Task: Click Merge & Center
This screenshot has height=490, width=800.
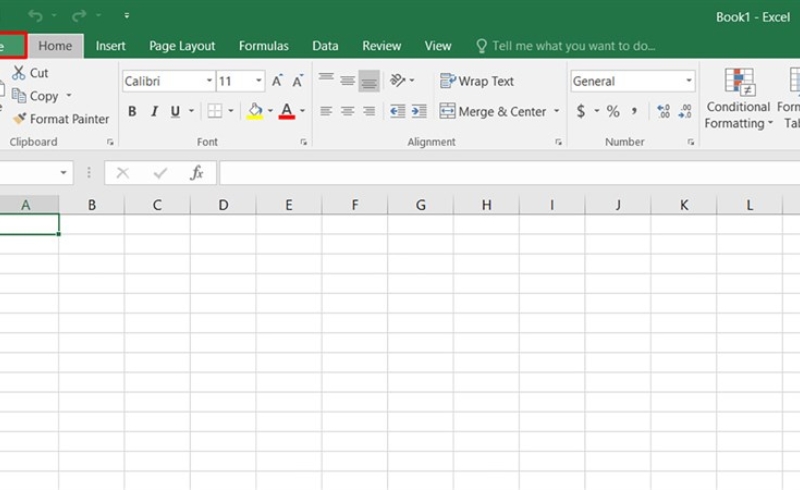Action: coord(493,111)
